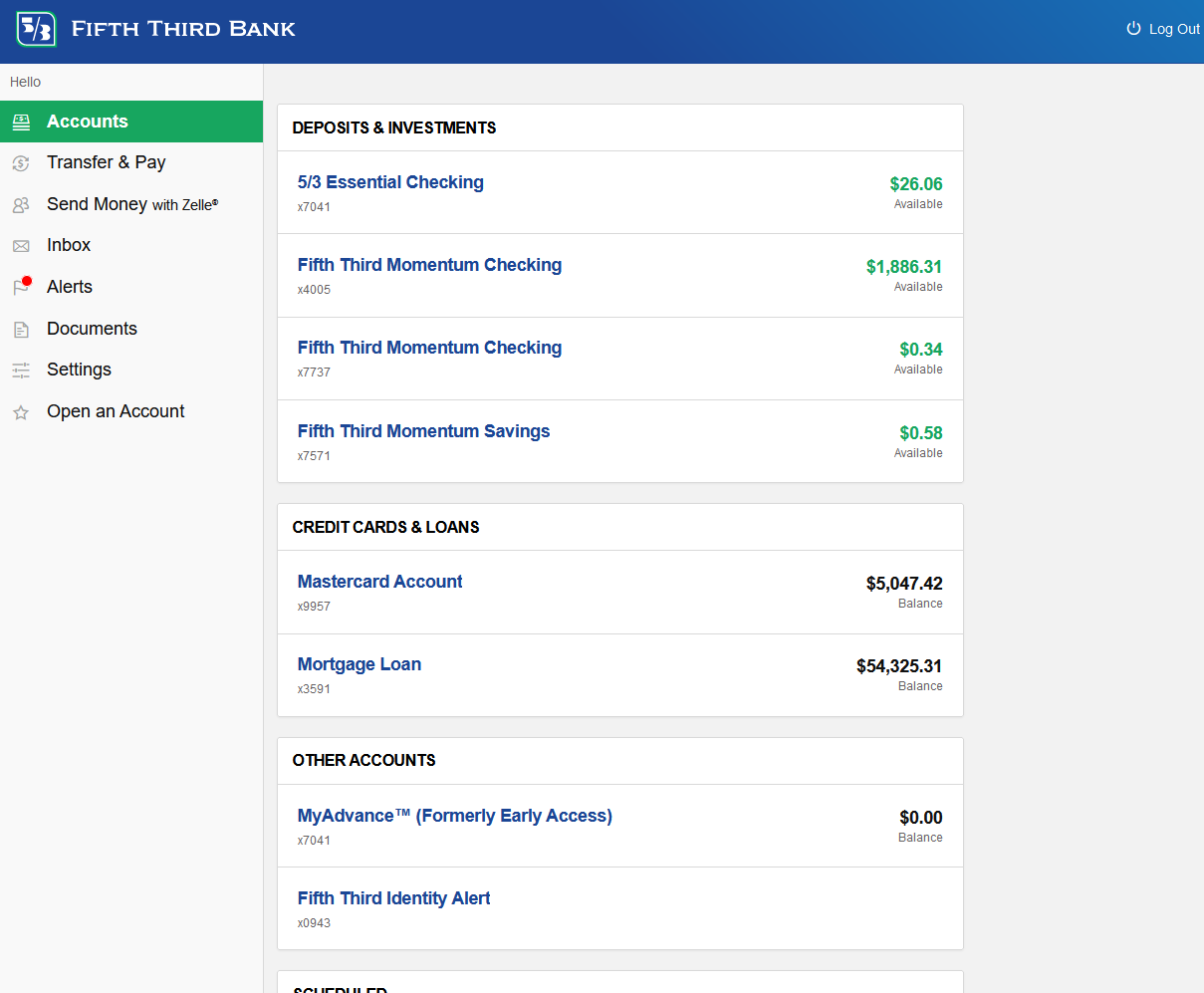Click the Fifth Third Bank title text
This screenshot has width=1204, height=993.
tap(183, 29)
